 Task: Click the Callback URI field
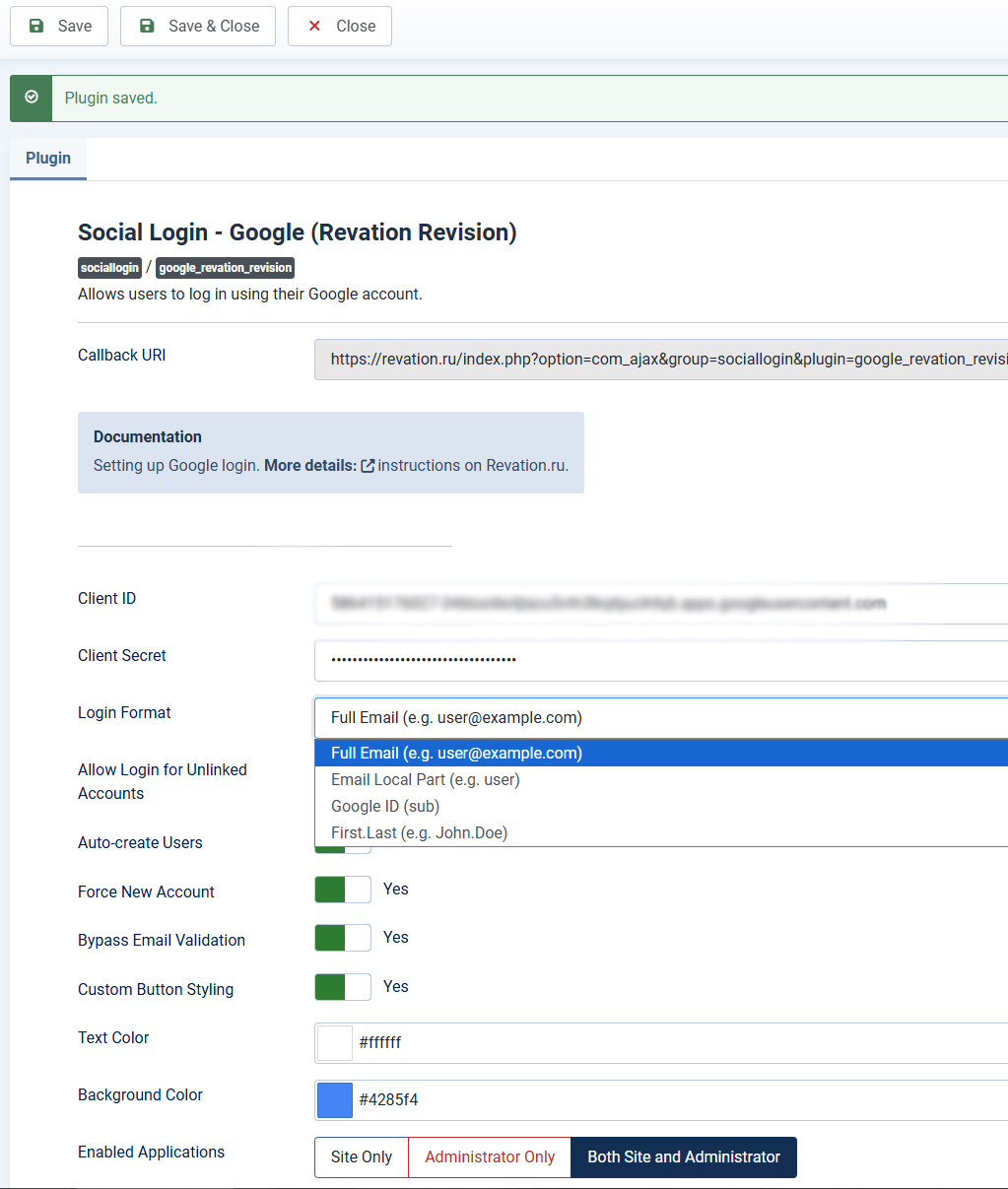click(x=660, y=360)
